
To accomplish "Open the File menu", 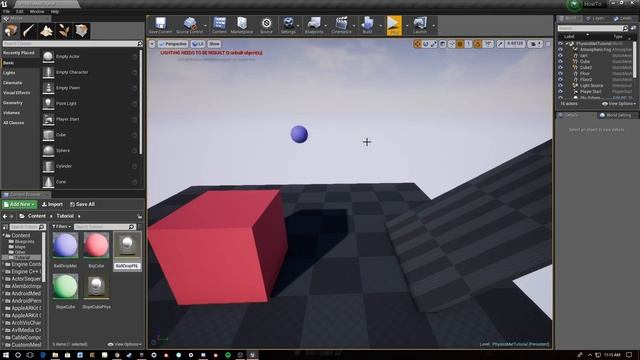I will 6,11.
